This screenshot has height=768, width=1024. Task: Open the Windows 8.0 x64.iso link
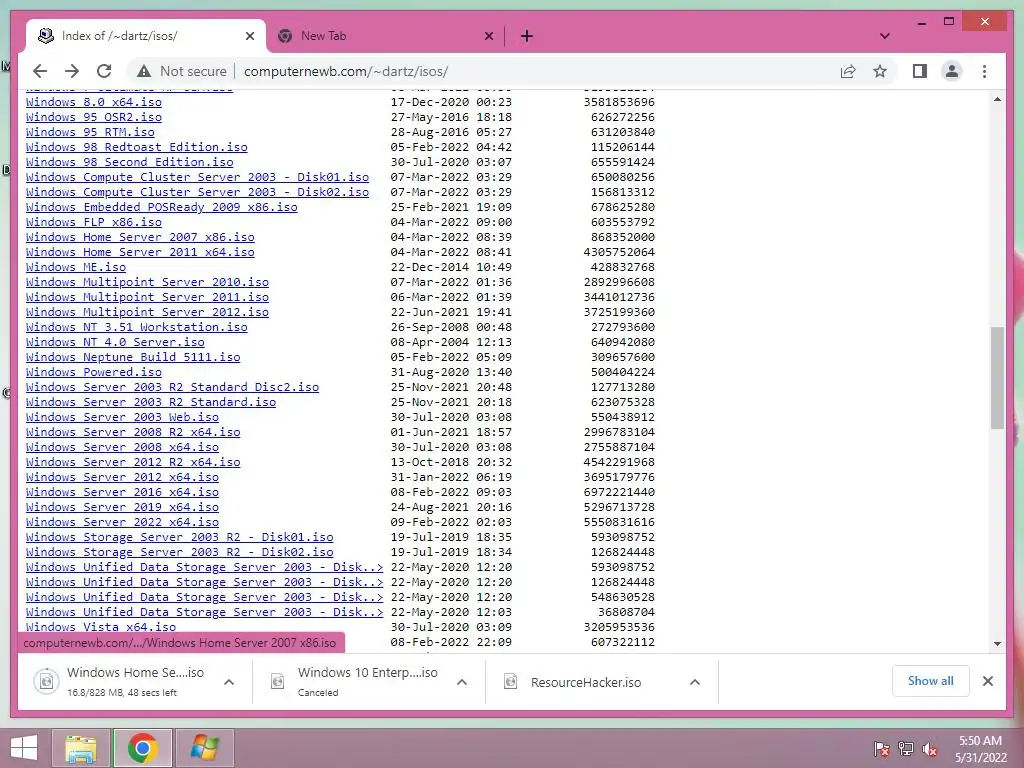93,103
